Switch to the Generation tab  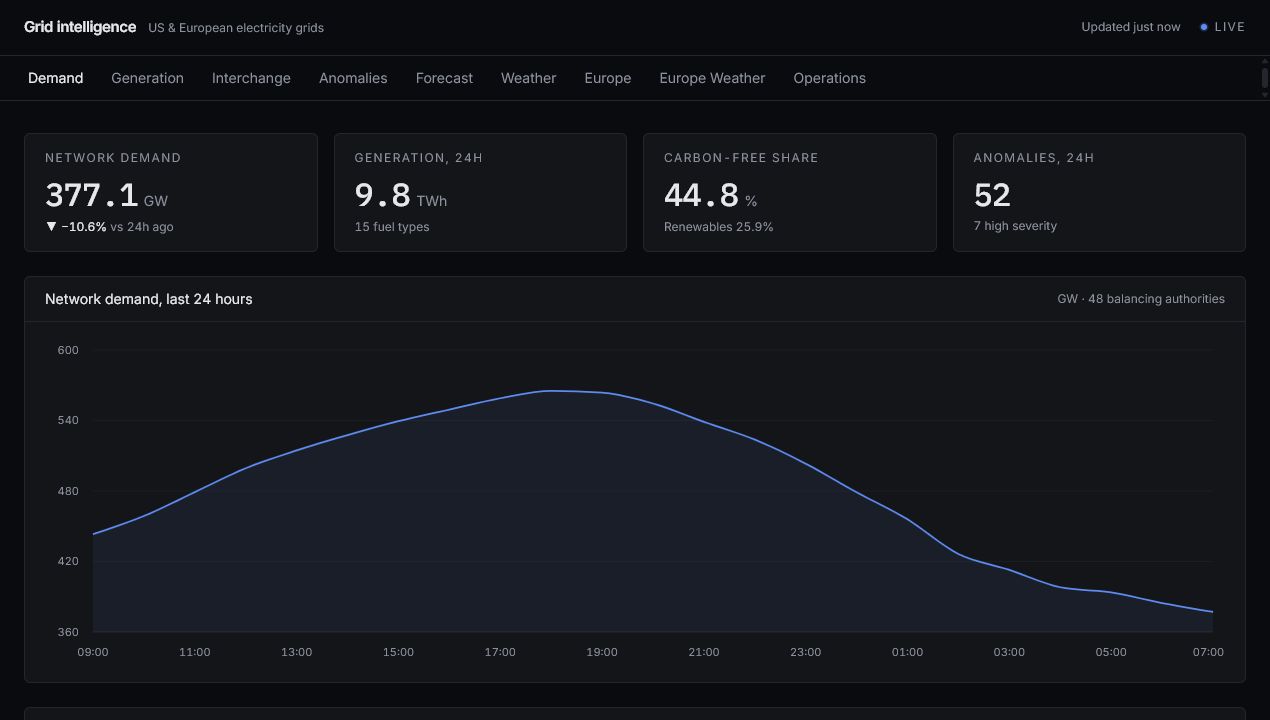[x=147, y=78]
